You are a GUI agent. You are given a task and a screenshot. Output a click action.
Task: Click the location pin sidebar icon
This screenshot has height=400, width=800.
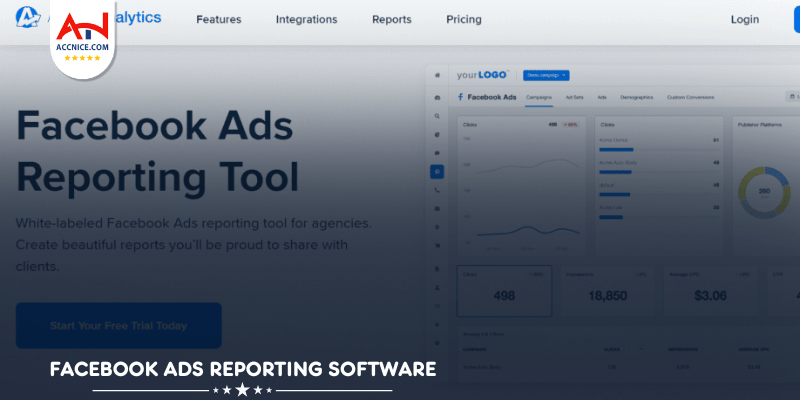tap(437, 227)
